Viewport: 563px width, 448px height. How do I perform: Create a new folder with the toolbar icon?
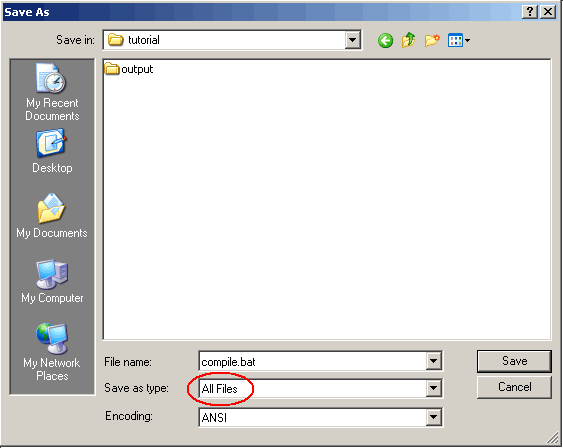(432, 40)
